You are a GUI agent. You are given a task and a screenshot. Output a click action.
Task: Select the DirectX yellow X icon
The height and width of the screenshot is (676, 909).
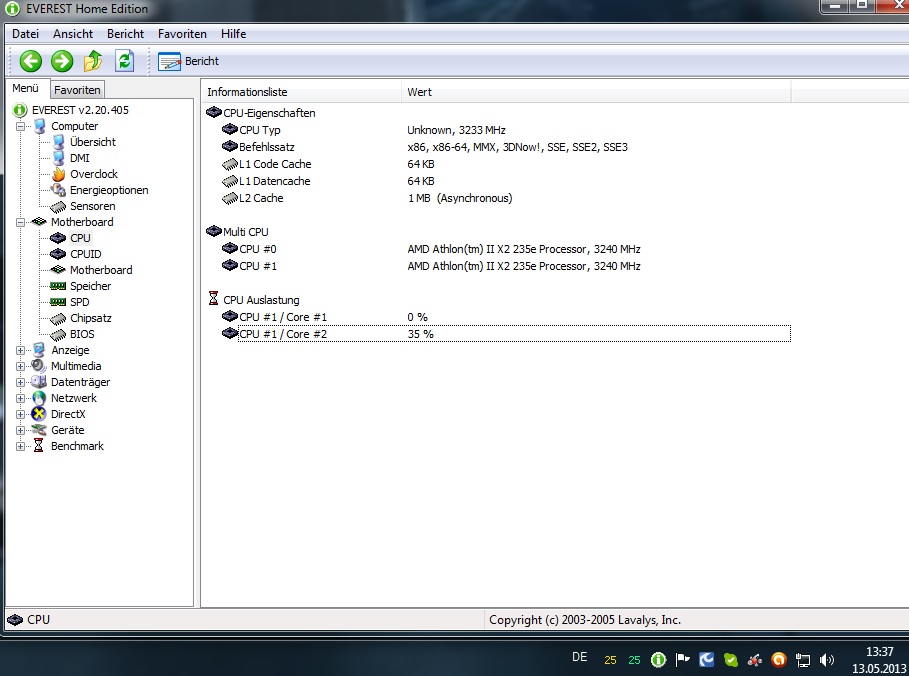(x=39, y=414)
